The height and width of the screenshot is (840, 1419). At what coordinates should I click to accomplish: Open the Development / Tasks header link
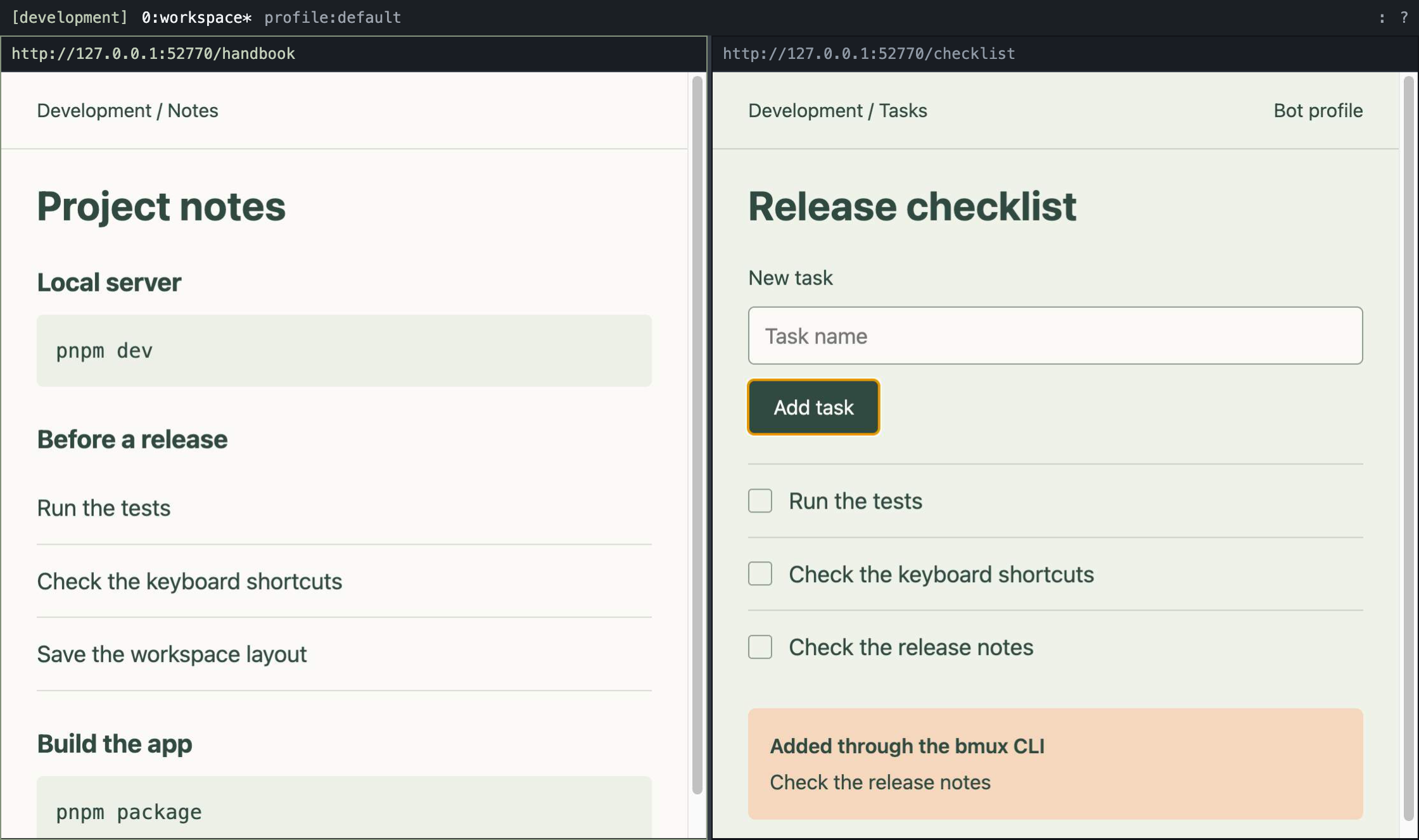point(837,110)
